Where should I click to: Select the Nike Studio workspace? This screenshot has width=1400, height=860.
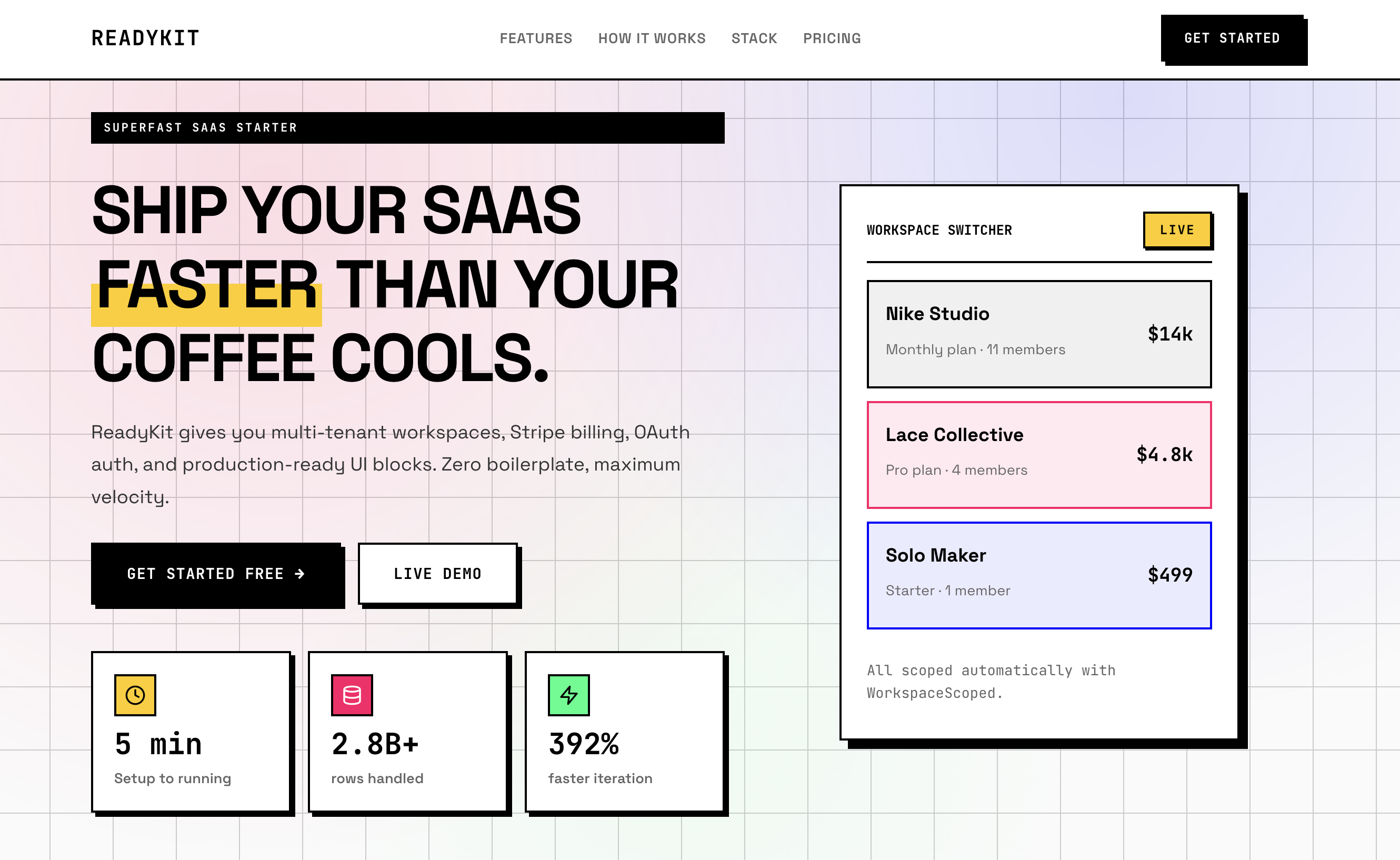[x=1038, y=334]
